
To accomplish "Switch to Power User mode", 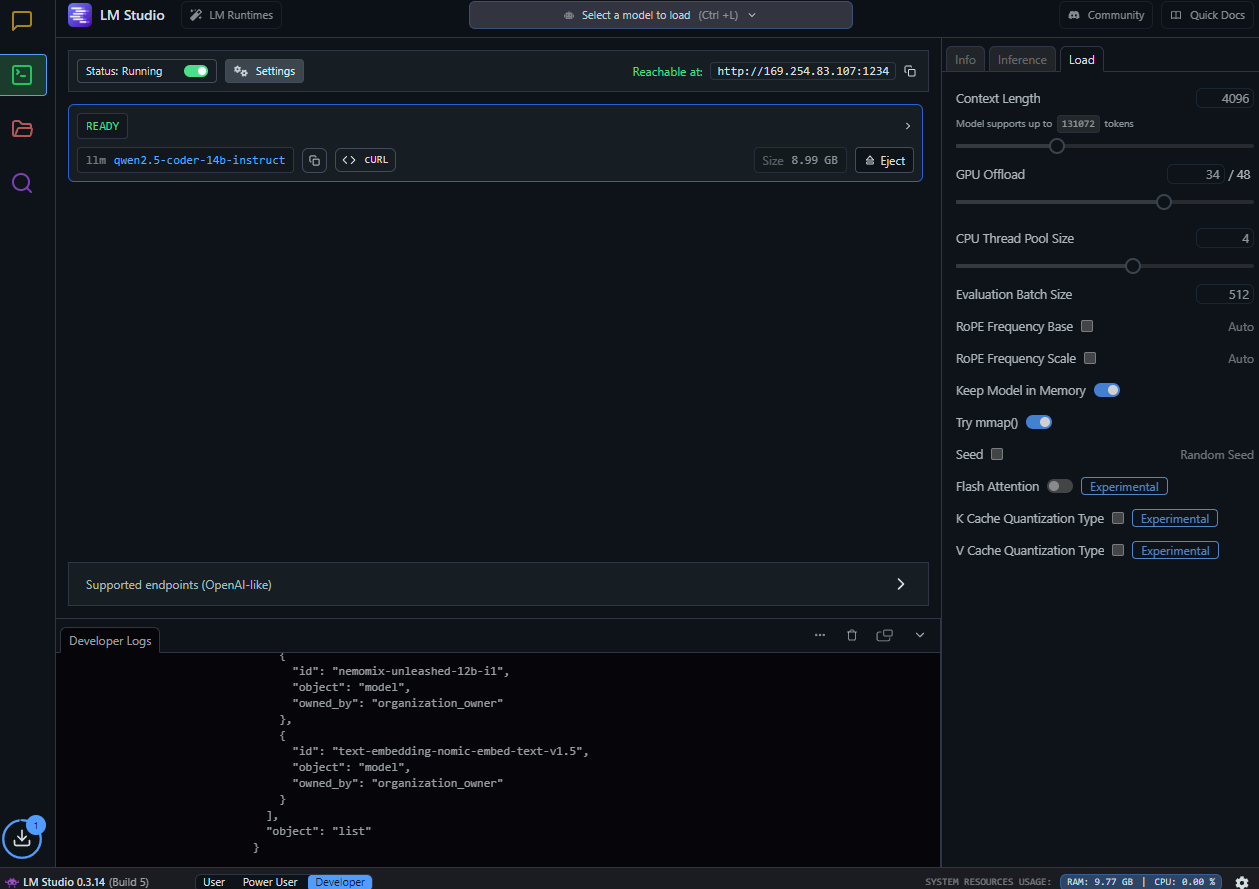I will click(270, 882).
